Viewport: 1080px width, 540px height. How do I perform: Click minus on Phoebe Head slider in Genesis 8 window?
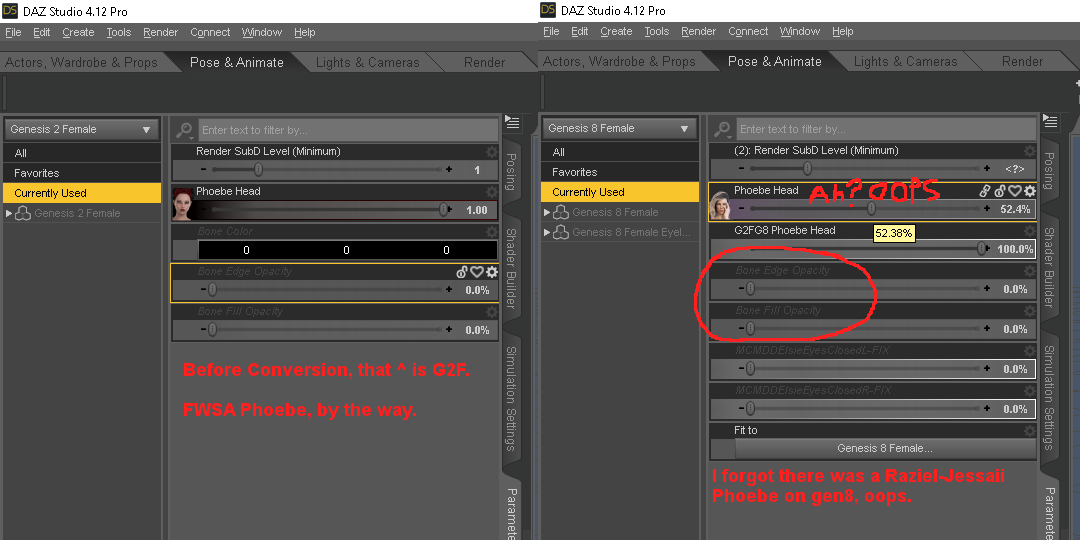pyautogui.click(x=741, y=208)
